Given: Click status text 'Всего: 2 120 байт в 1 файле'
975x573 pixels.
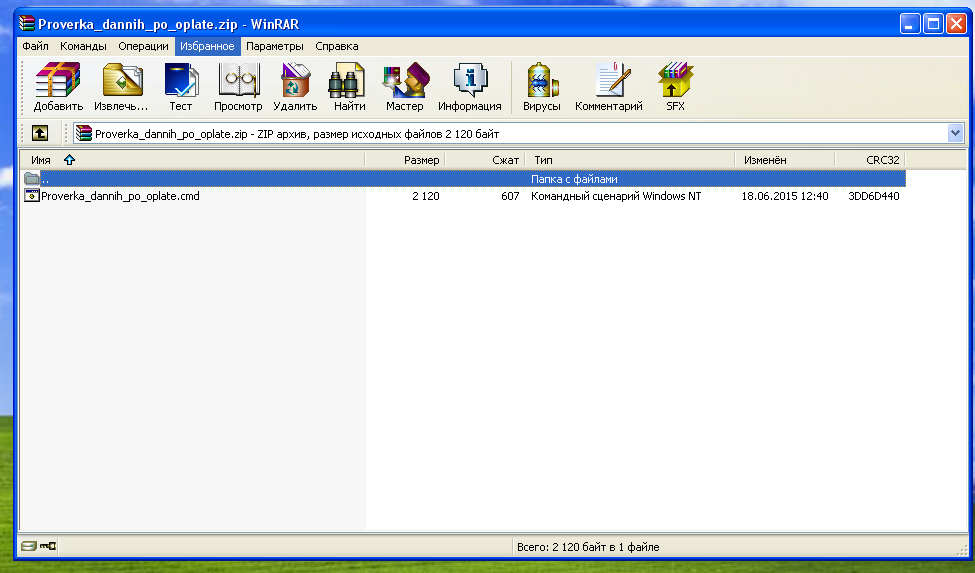Looking at the screenshot, I should [588, 547].
